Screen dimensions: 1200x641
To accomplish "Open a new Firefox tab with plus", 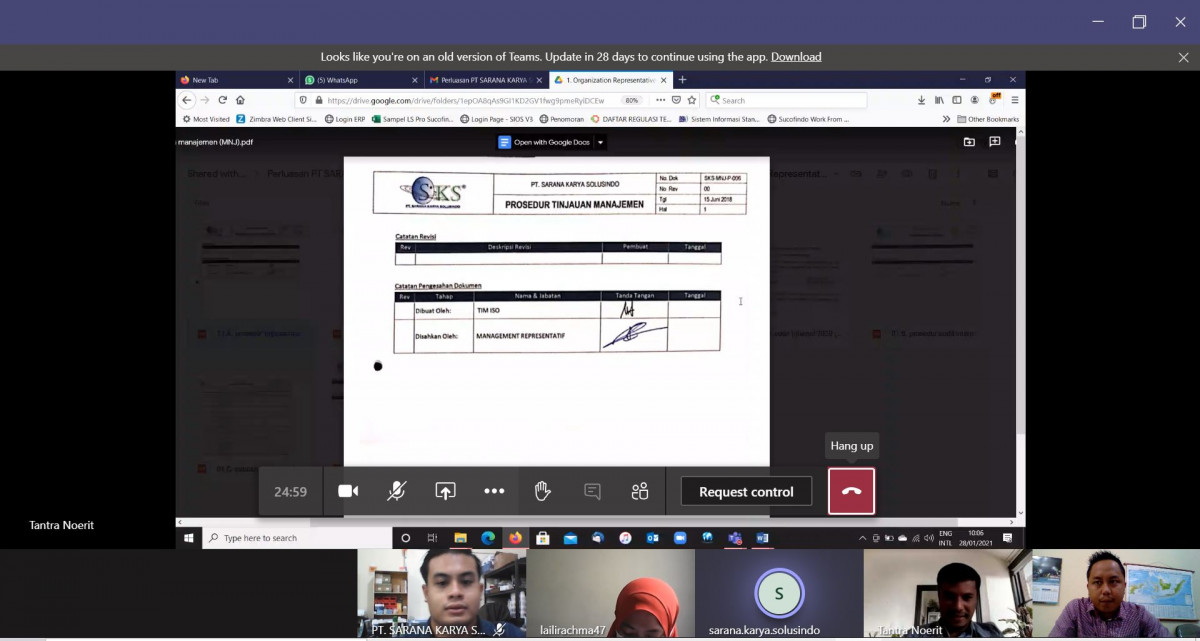I will tap(683, 80).
